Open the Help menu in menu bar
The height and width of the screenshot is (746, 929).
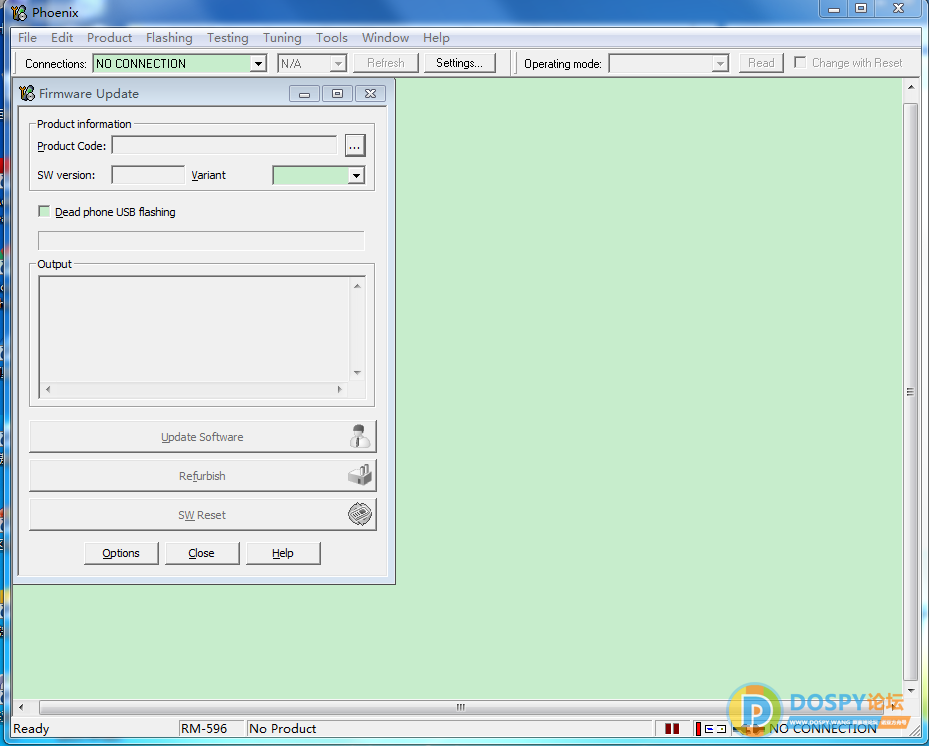[x=436, y=37]
